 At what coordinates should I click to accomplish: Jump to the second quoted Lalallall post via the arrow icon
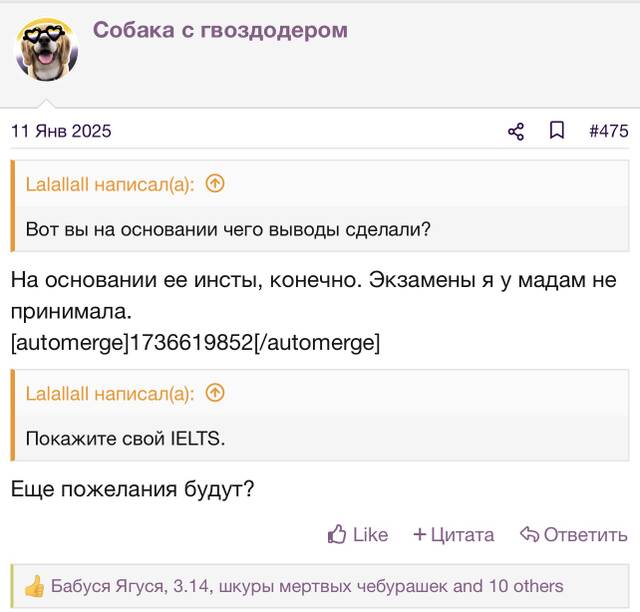[x=215, y=393]
